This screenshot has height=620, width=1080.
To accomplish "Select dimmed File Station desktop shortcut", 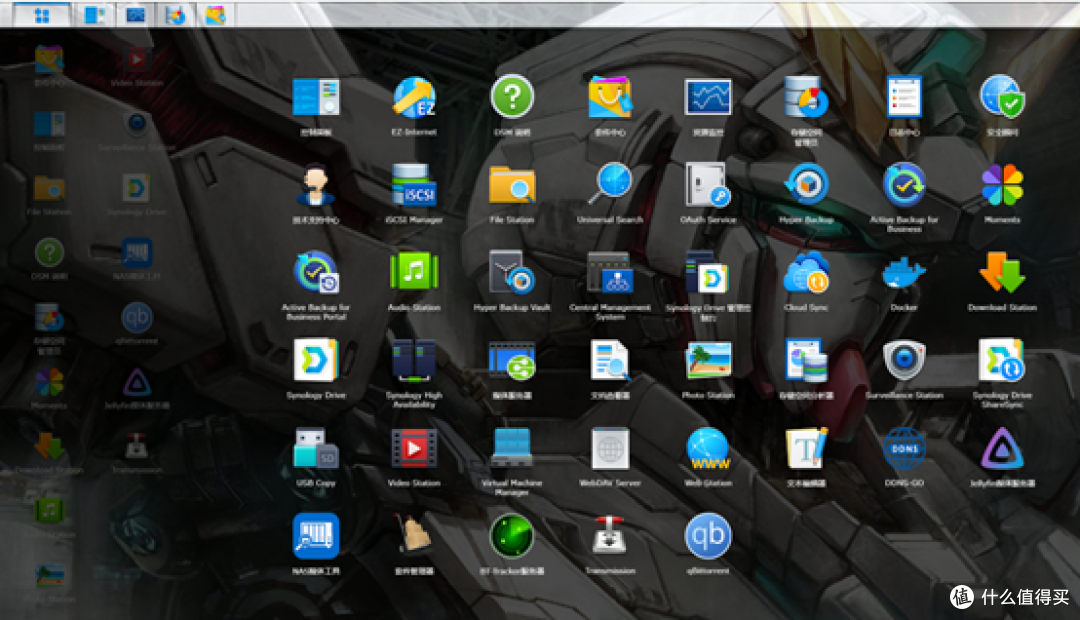I will pyautogui.click(x=49, y=188).
